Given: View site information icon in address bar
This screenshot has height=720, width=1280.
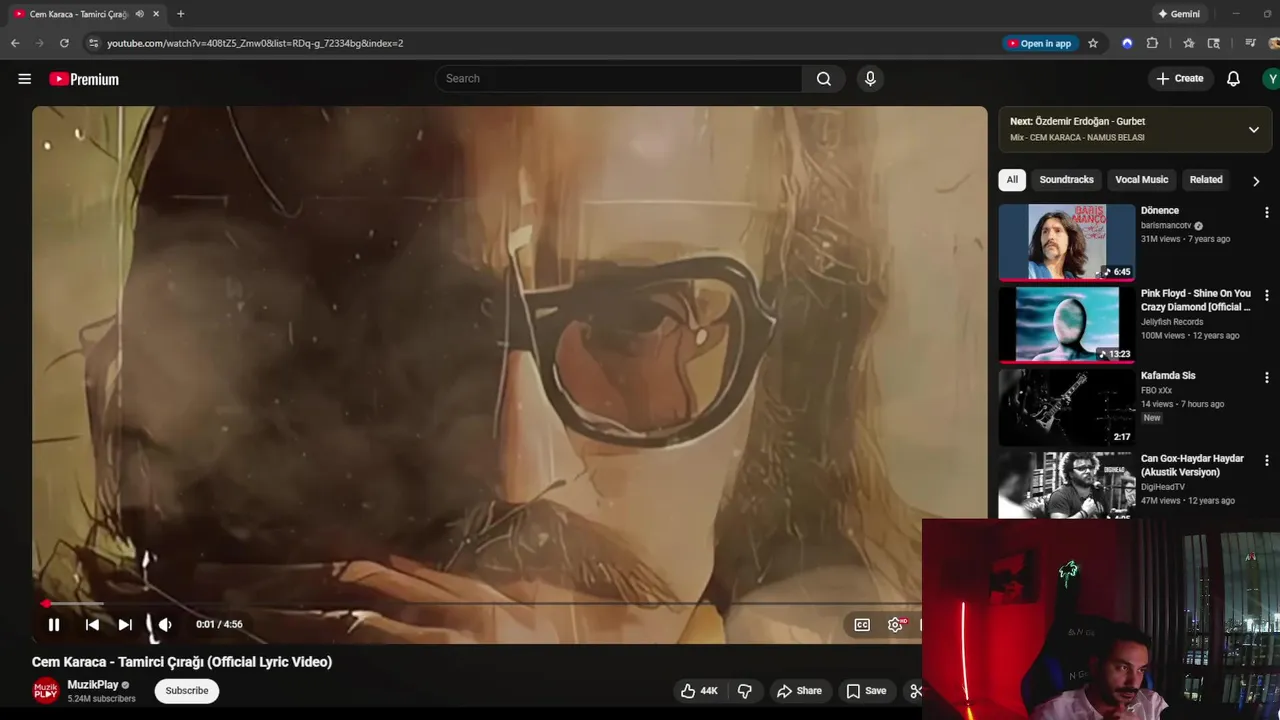Looking at the screenshot, I should tap(93, 43).
